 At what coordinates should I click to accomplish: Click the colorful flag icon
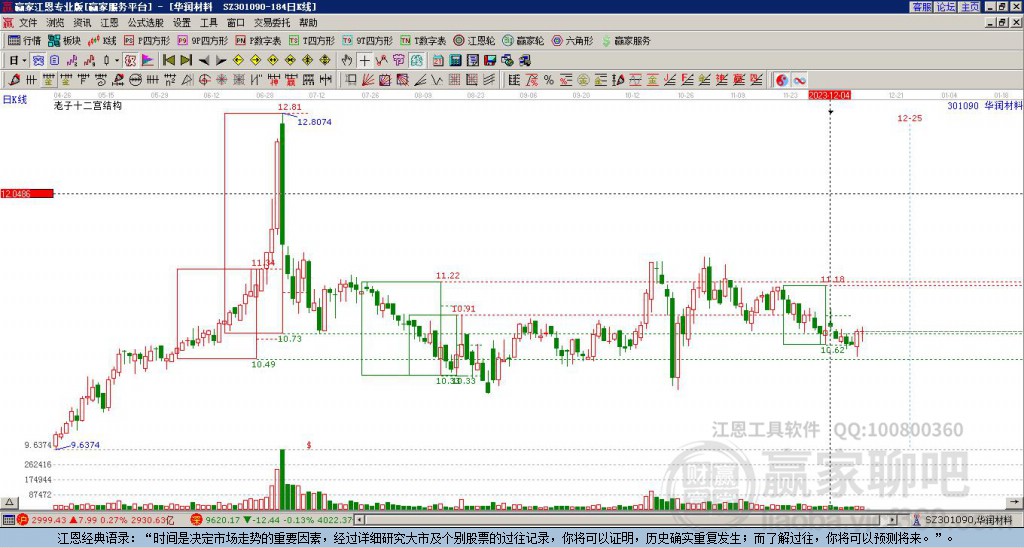coord(148,61)
